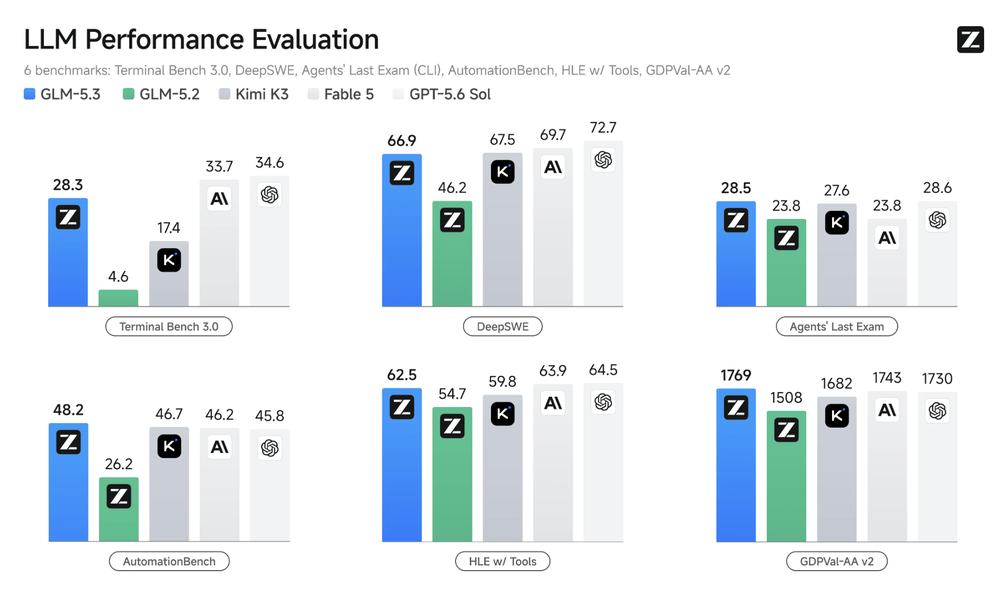Click the Kimi icon on GDPVal 1682 bar
The image size is (1000, 600).
point(837,416)
